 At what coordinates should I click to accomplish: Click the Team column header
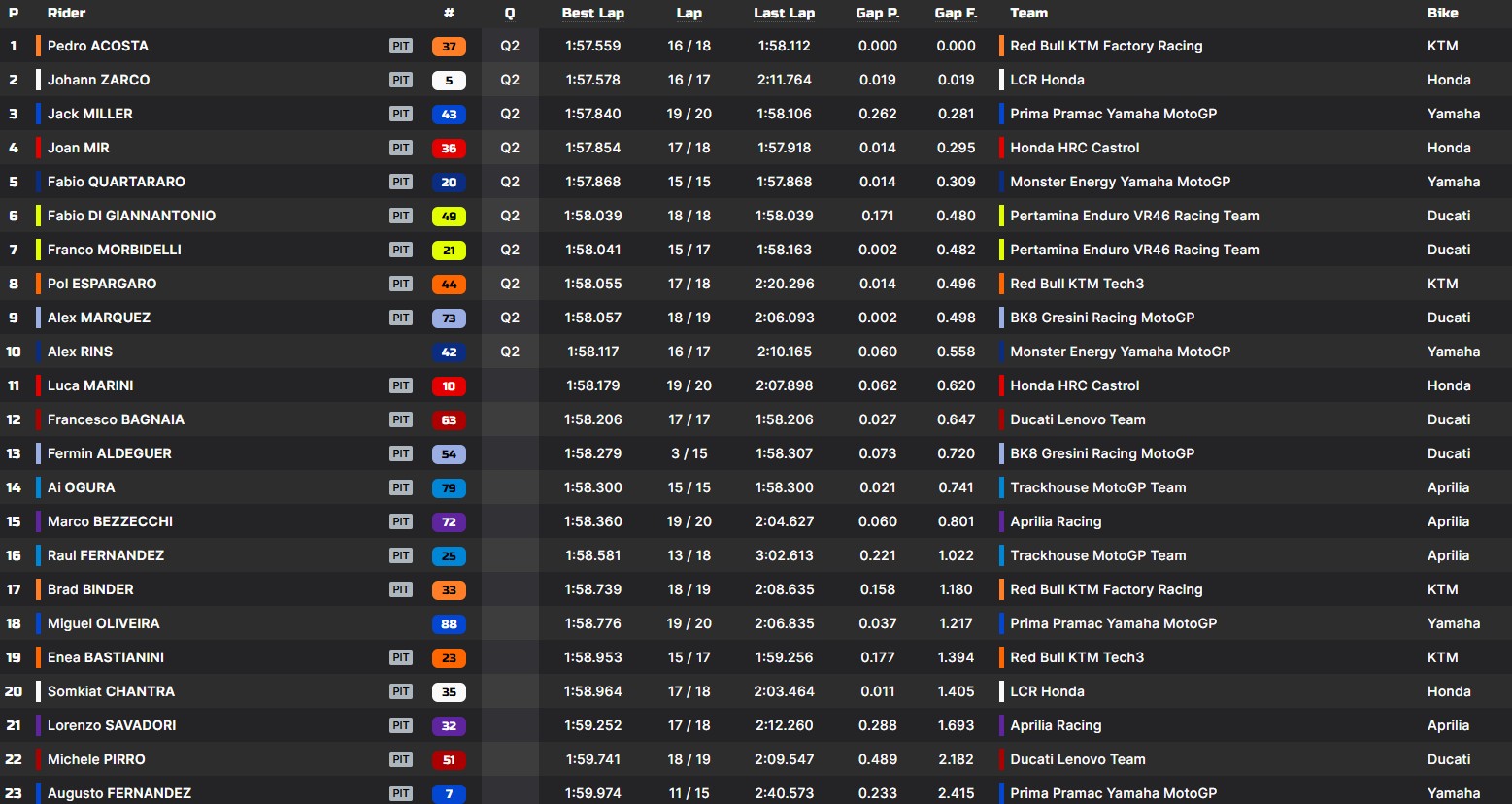coord(1028,13)
